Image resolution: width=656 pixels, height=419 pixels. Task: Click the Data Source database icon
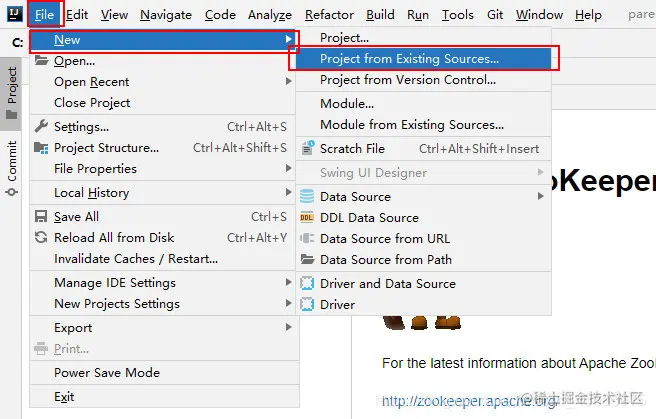click(307, 196)
